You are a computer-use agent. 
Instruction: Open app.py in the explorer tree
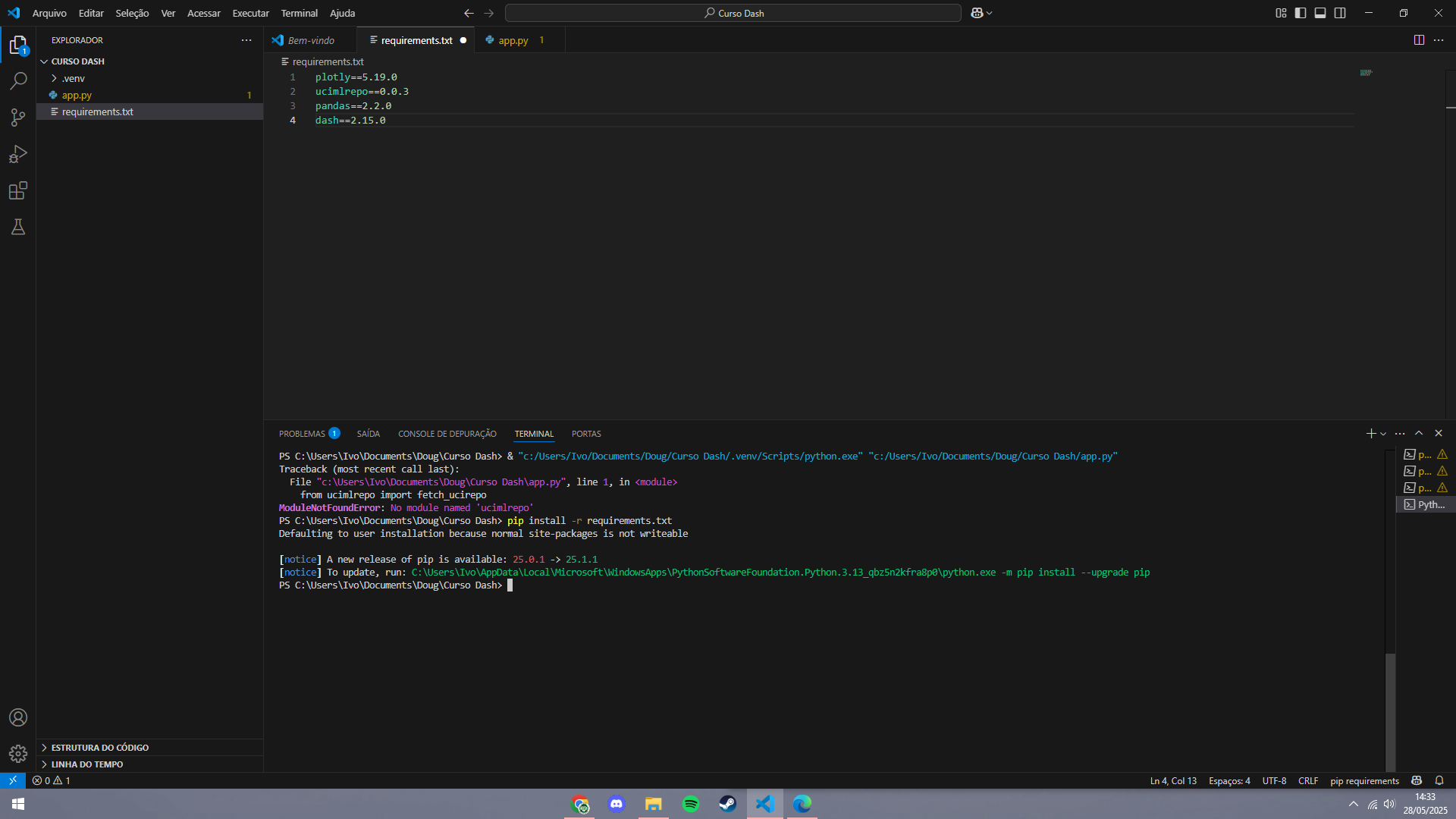(150, 95)
